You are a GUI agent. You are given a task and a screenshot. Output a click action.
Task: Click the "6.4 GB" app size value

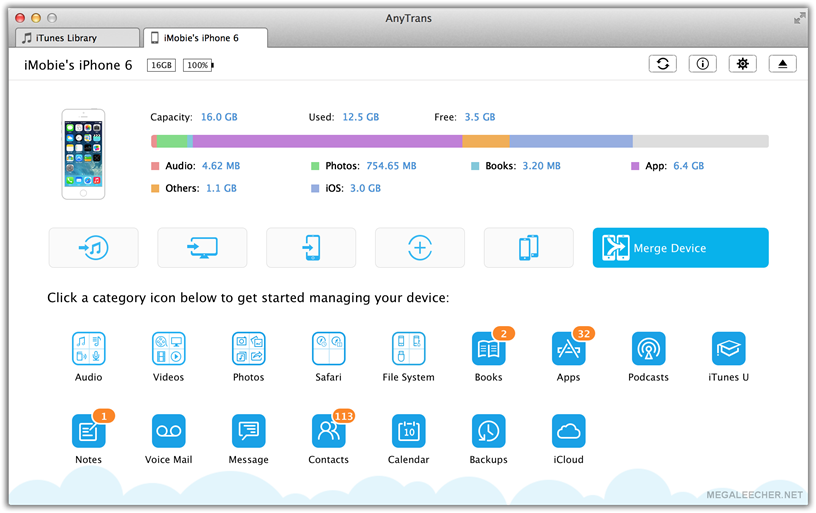688,166
